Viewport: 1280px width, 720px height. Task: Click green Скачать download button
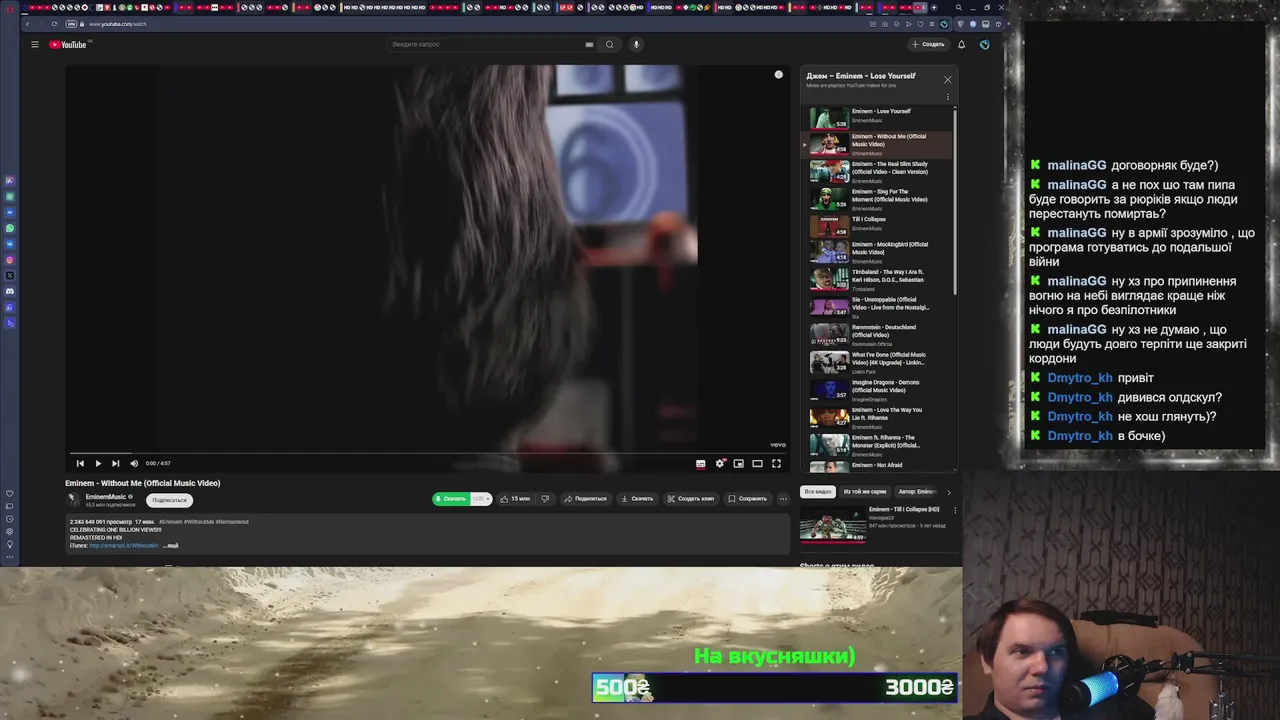pyautogui.click(x=451, y=498)
